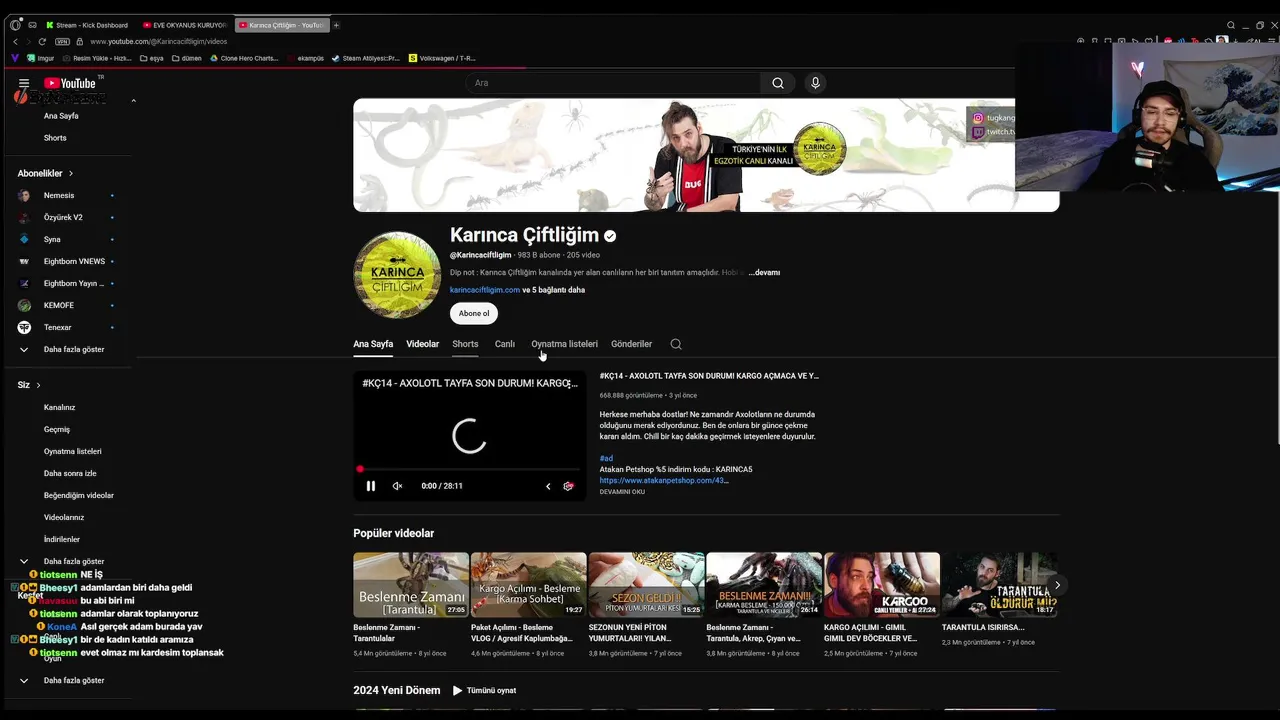Unmute the featured video player
Image resolution: width=1280 pixels, height=720 pixels.
(397, 486)
